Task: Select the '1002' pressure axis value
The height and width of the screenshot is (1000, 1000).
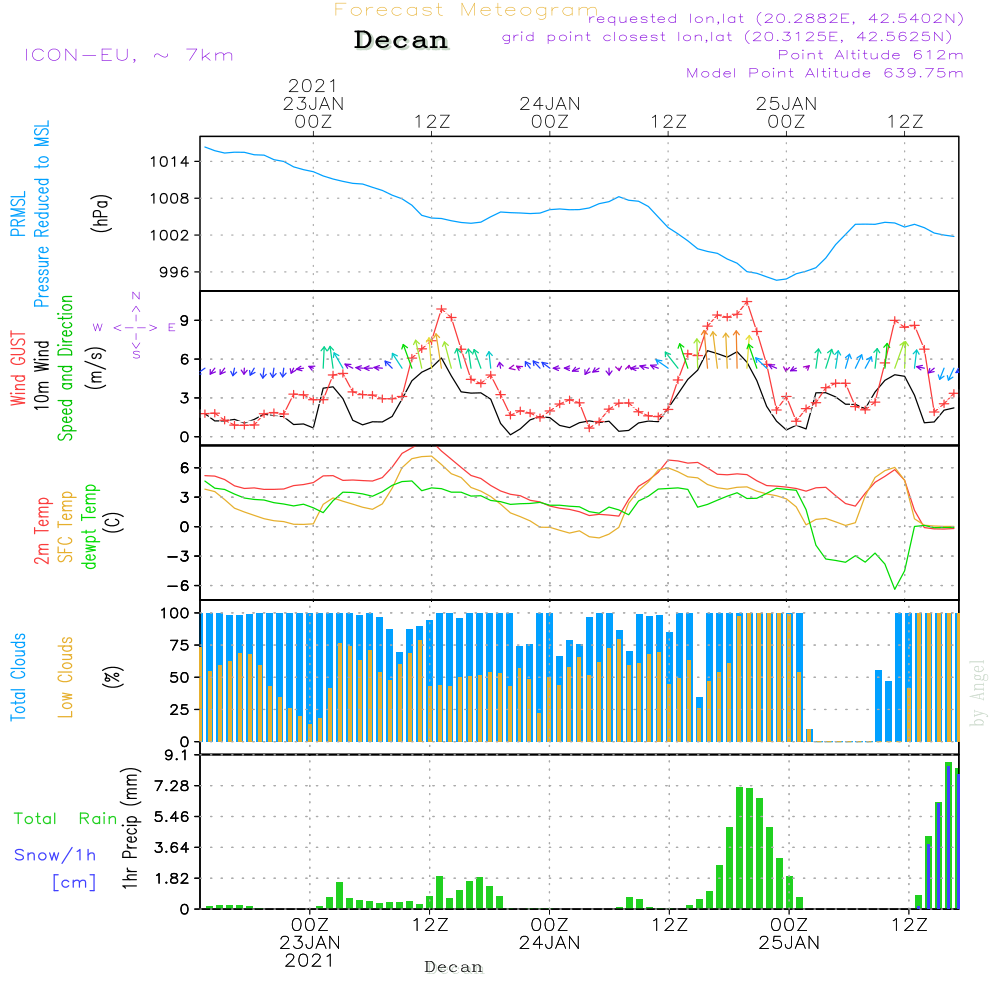Action: 170,236
